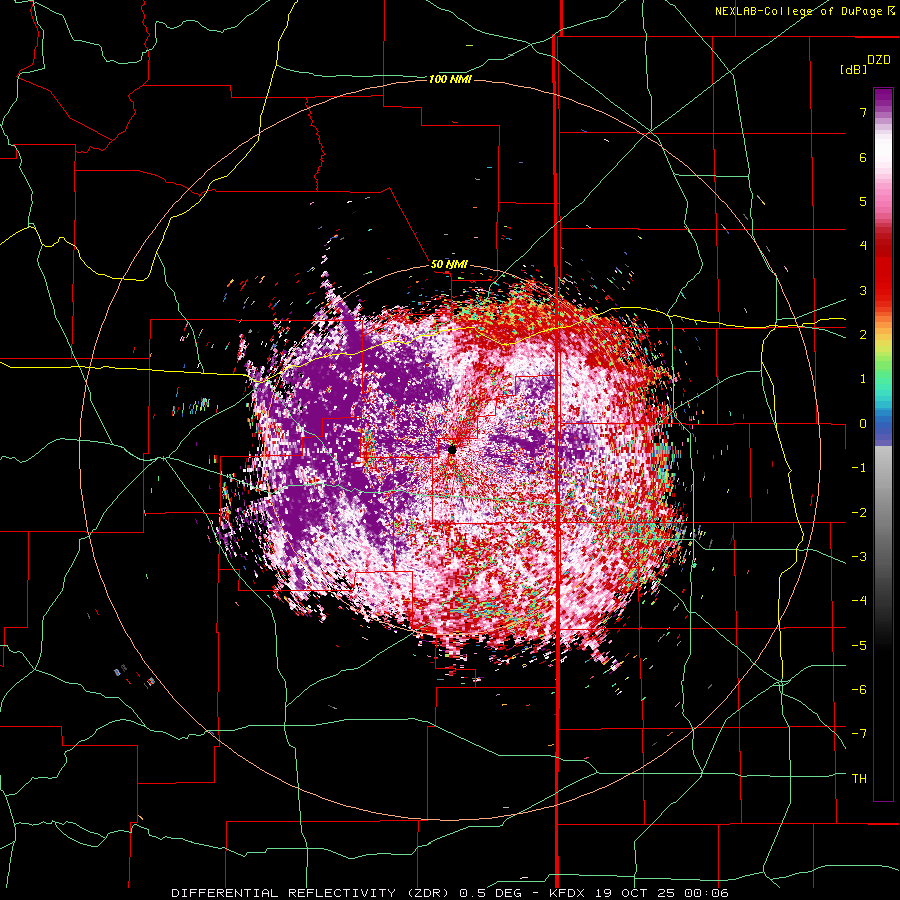Click the Differential Reflectivity KFDX caption text
Viewport: 900px width, 900px height.
point(450,893)
